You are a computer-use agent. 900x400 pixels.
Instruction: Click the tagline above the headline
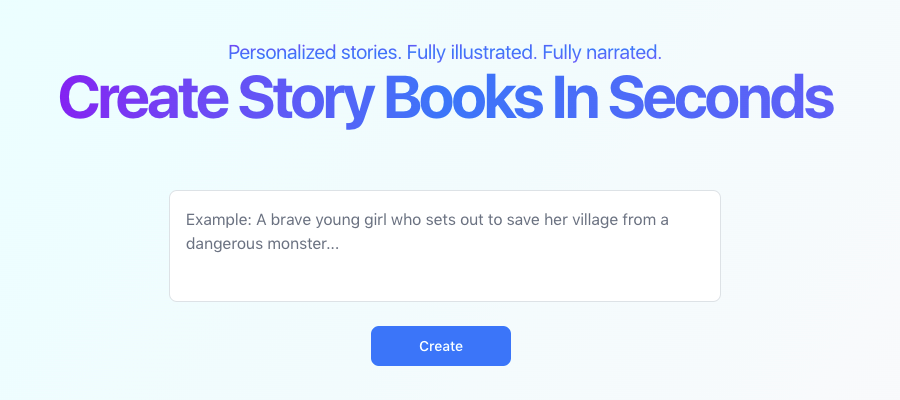coord(445,52)
